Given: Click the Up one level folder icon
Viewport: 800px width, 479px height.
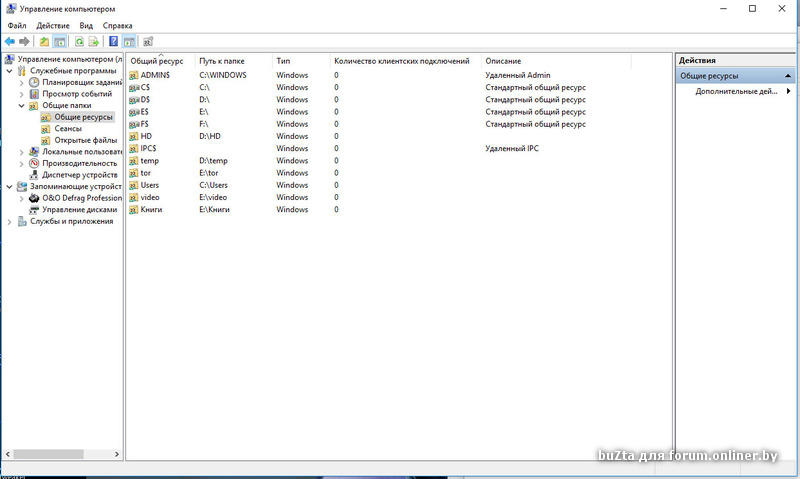Looking at the screenshot, I should pos(44,41).
